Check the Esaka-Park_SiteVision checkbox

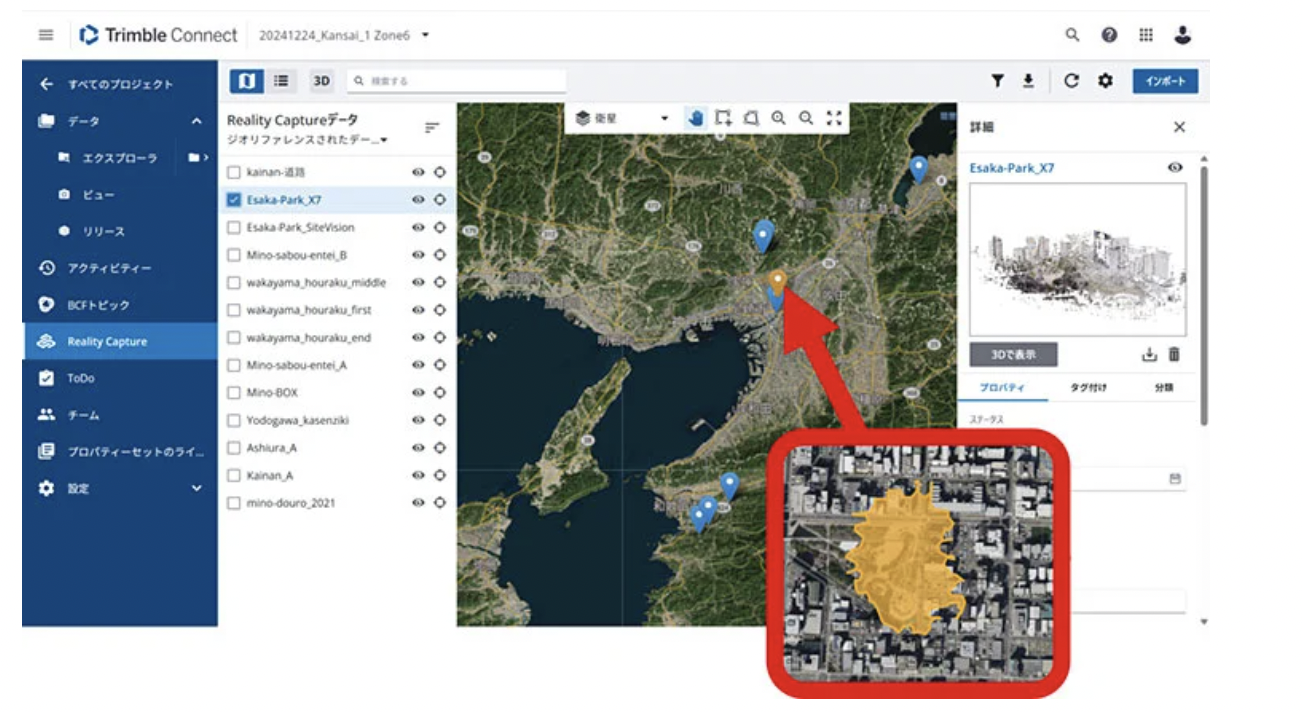(234, 227)
